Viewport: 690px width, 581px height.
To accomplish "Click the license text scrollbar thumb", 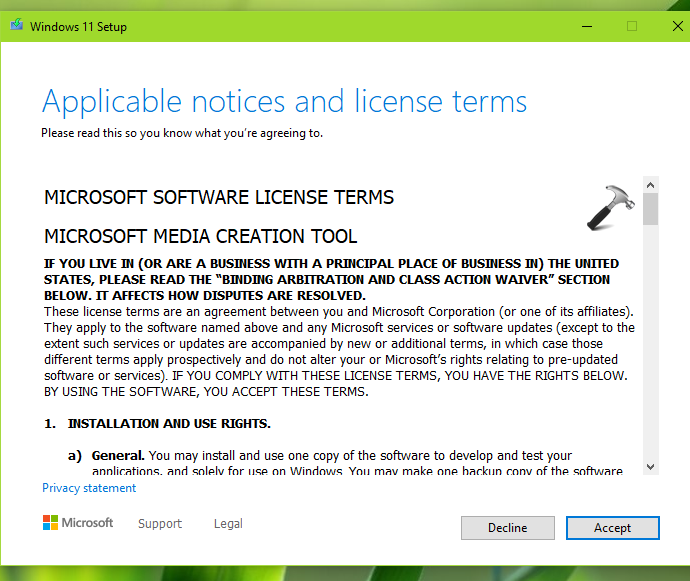I will 650,209.
